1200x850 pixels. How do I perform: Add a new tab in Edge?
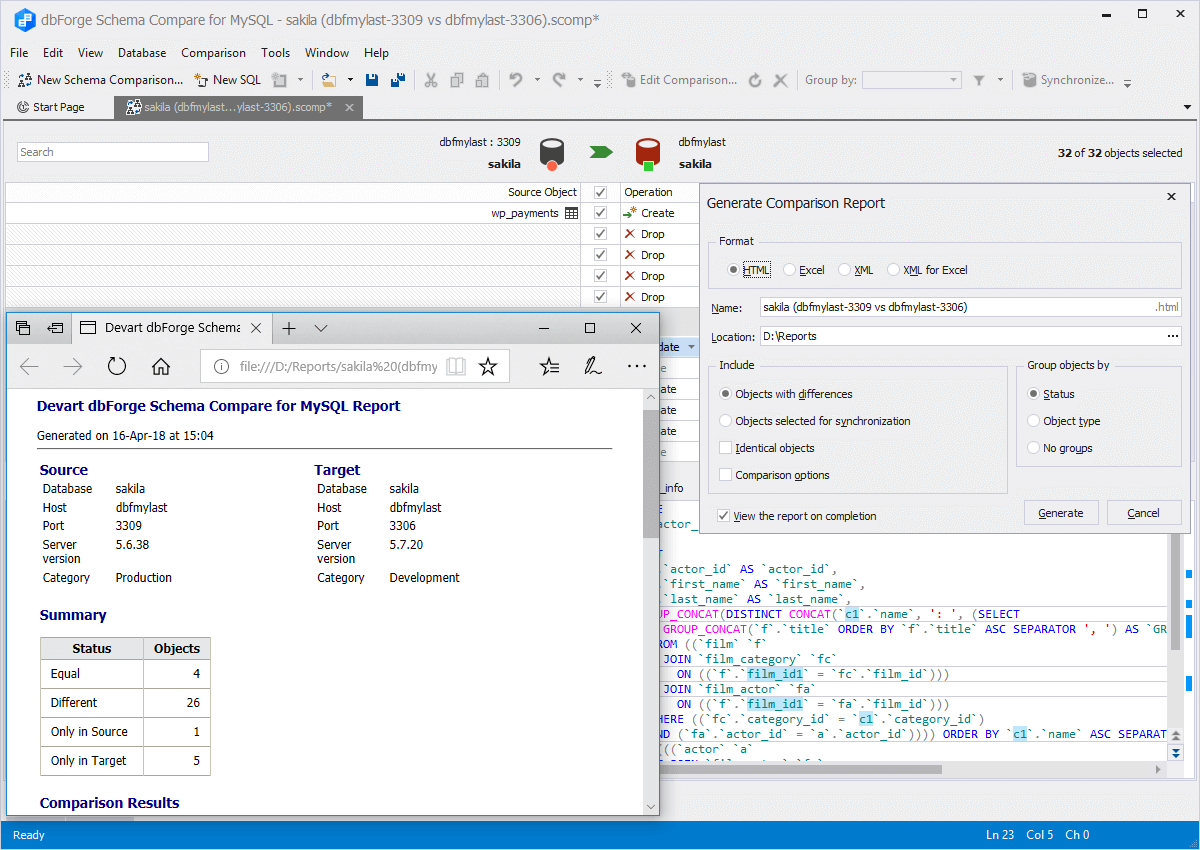(x=289, y=328)
